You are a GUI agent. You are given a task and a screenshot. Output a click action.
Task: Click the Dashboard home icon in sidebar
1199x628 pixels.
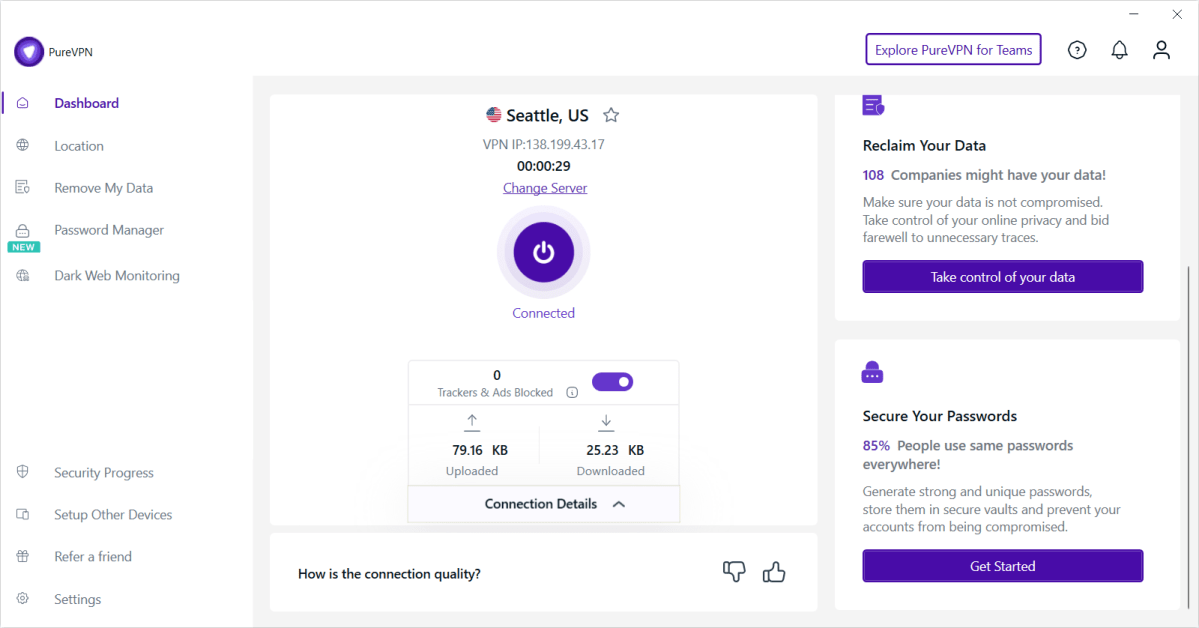(23, 102)
